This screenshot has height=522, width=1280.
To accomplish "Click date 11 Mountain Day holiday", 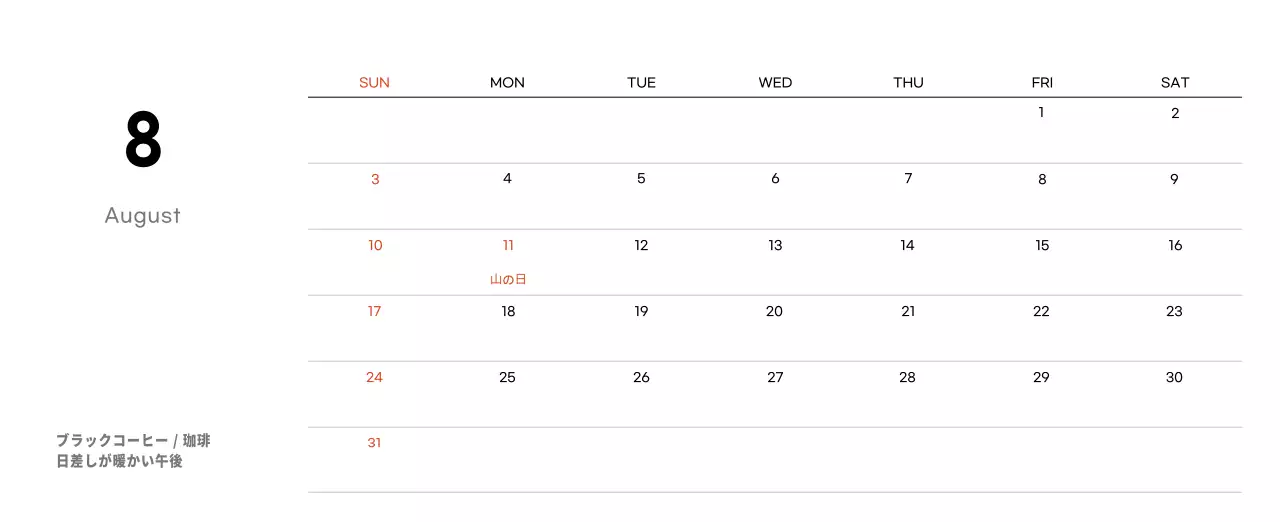I will [x=508, y=246].
